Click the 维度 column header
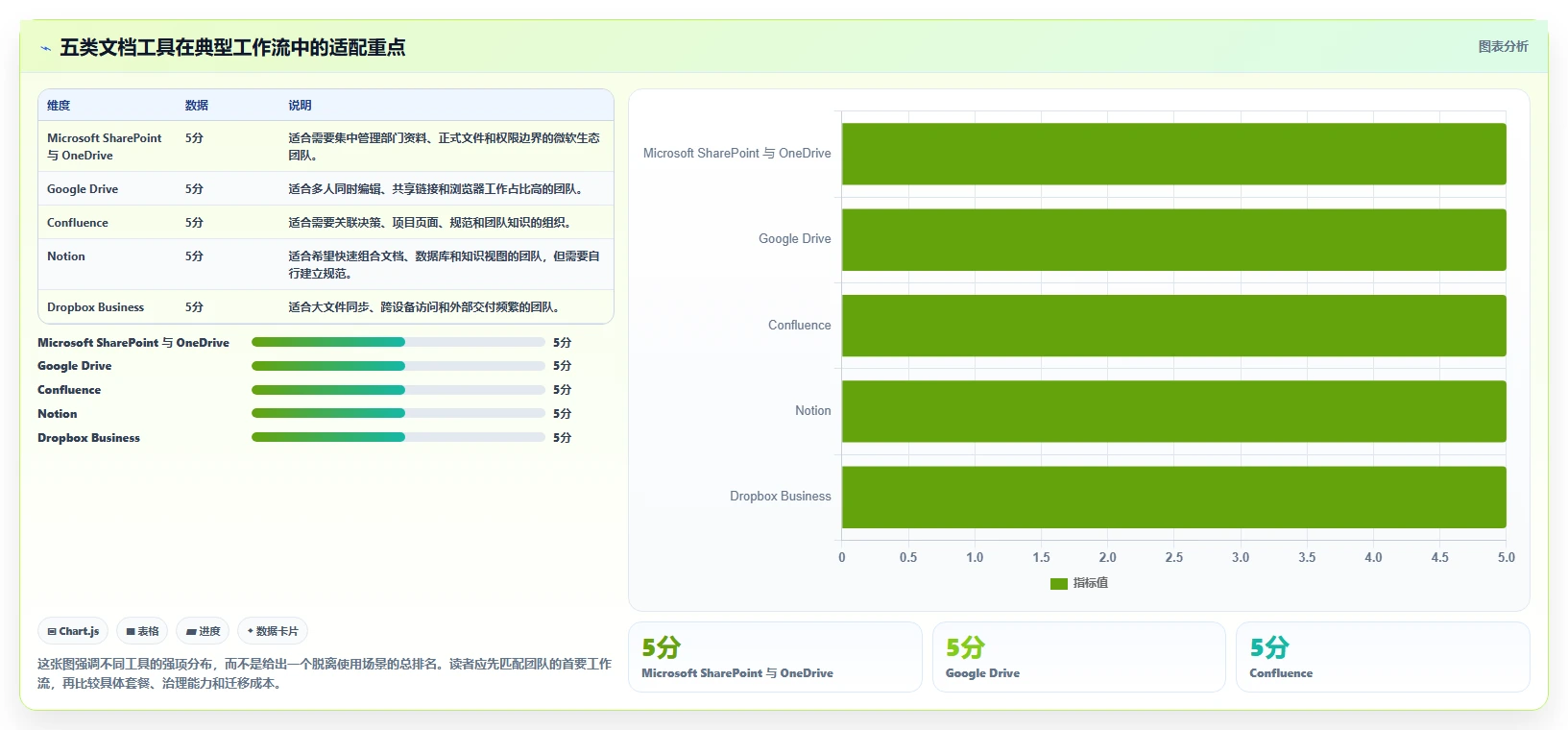Viewport: 1568px width, 730px height. pyautogui.click(x=59, y=106)
